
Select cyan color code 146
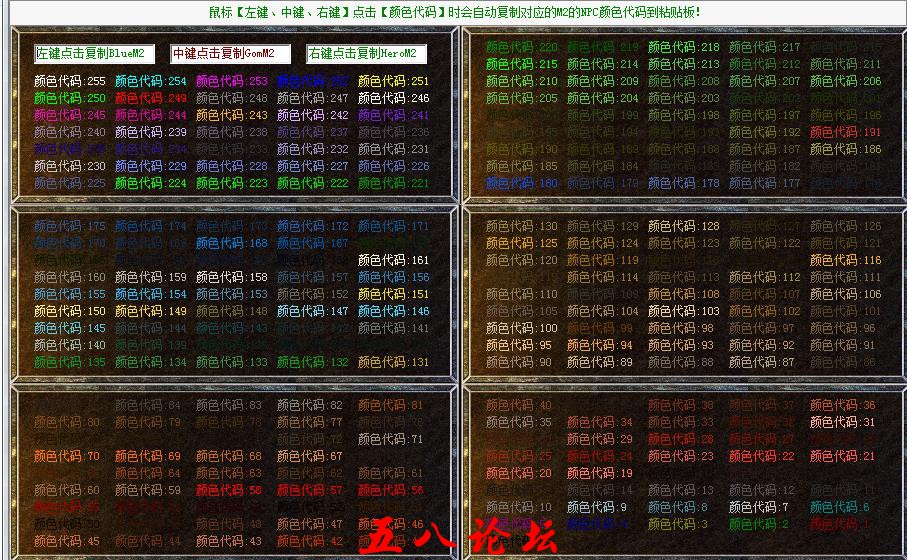click(x=394, y=311)
